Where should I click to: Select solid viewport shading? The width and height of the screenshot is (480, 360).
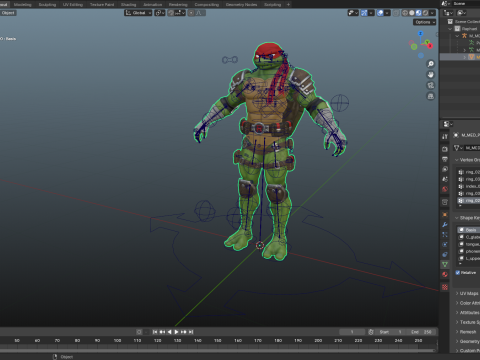pyautogui.click(x=412, y=13)
